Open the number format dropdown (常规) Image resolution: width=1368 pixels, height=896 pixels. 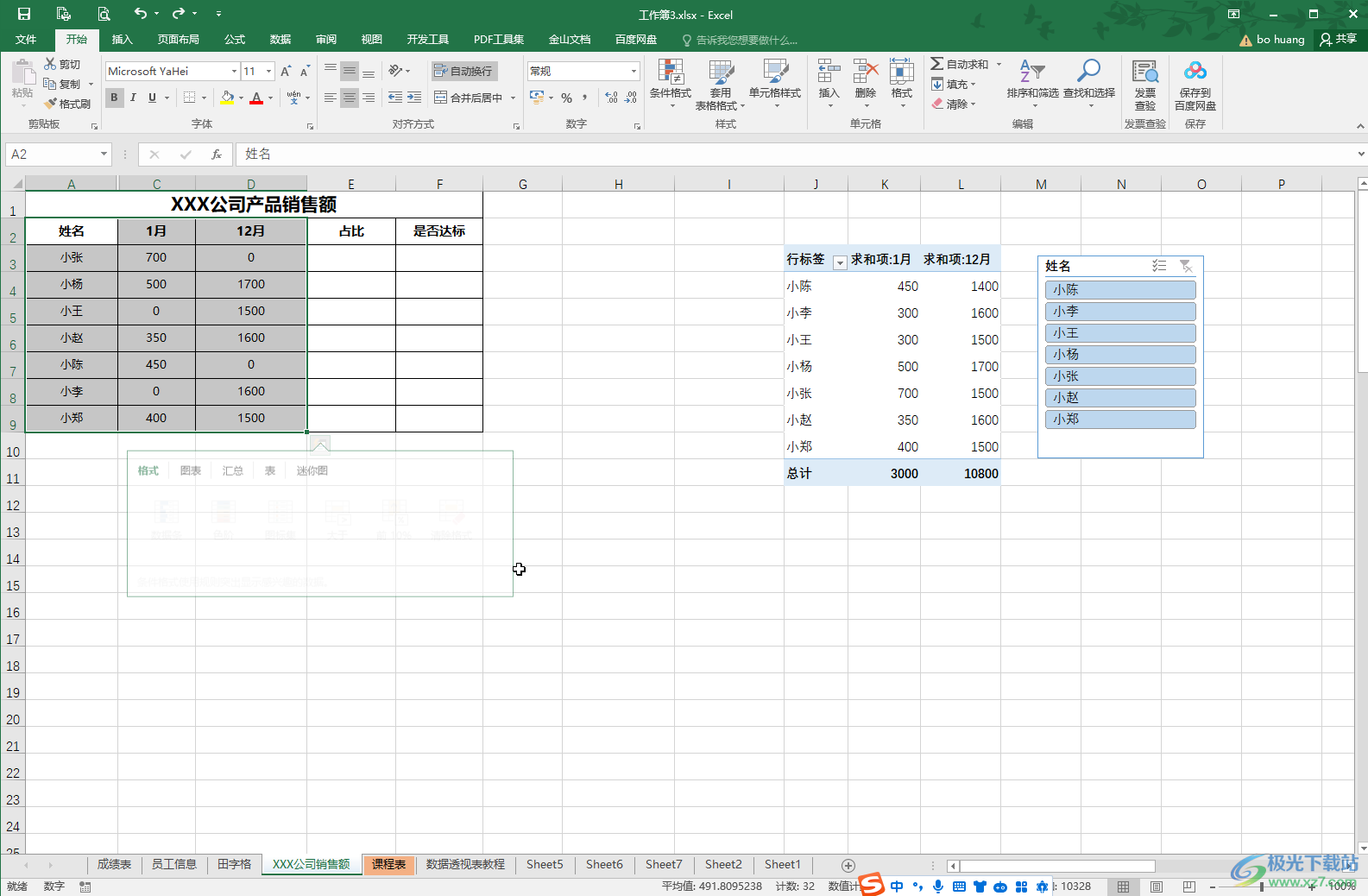[634, 71]
